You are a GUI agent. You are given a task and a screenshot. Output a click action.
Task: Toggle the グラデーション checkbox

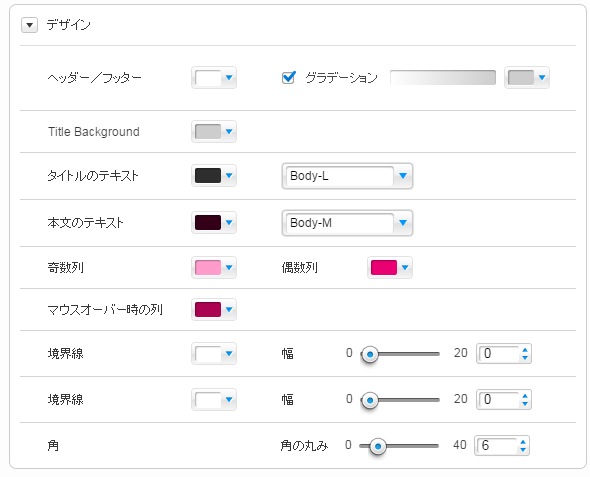(289, 77)
